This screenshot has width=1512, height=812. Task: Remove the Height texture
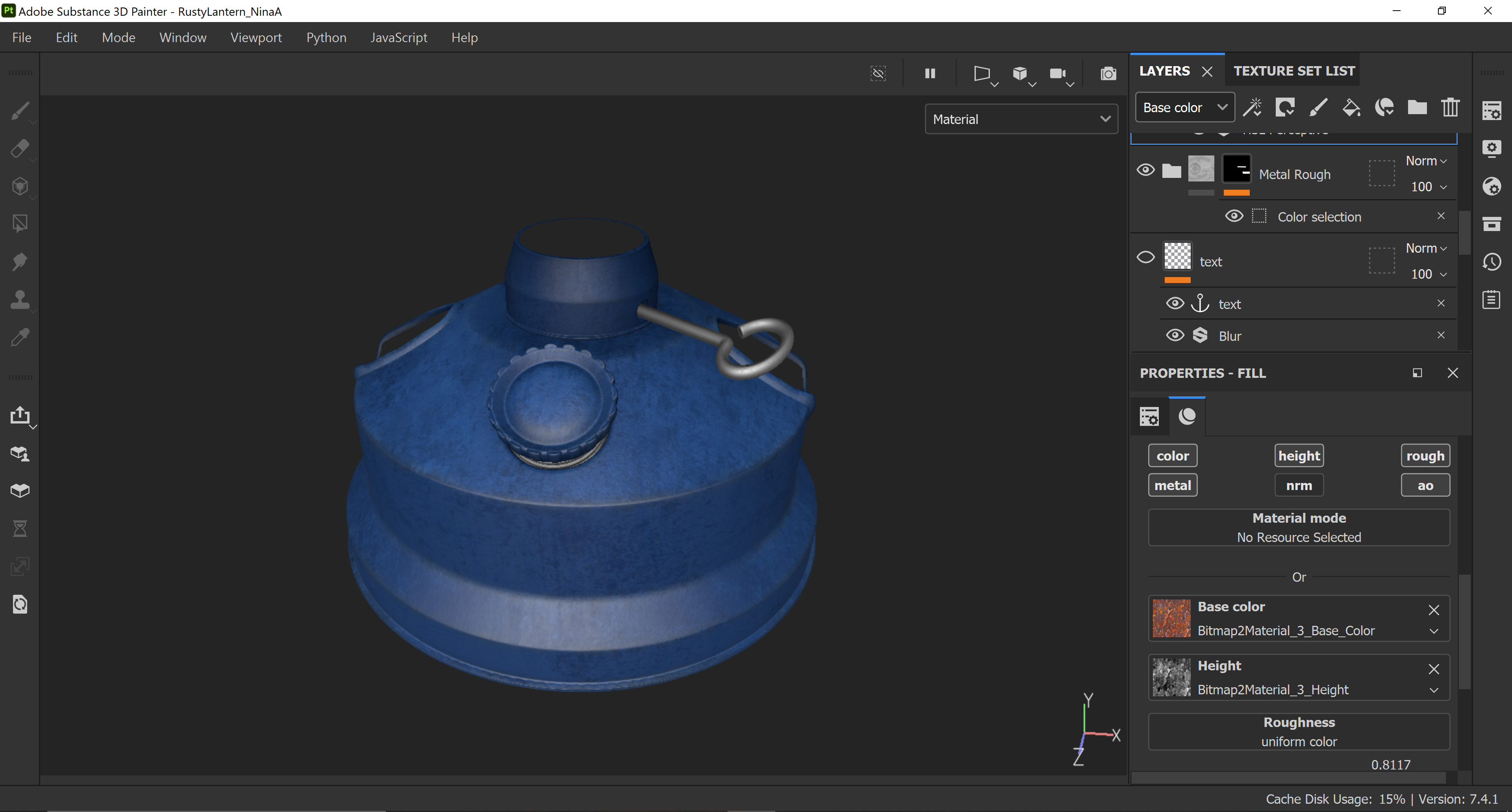click(x=1433, y=669)
